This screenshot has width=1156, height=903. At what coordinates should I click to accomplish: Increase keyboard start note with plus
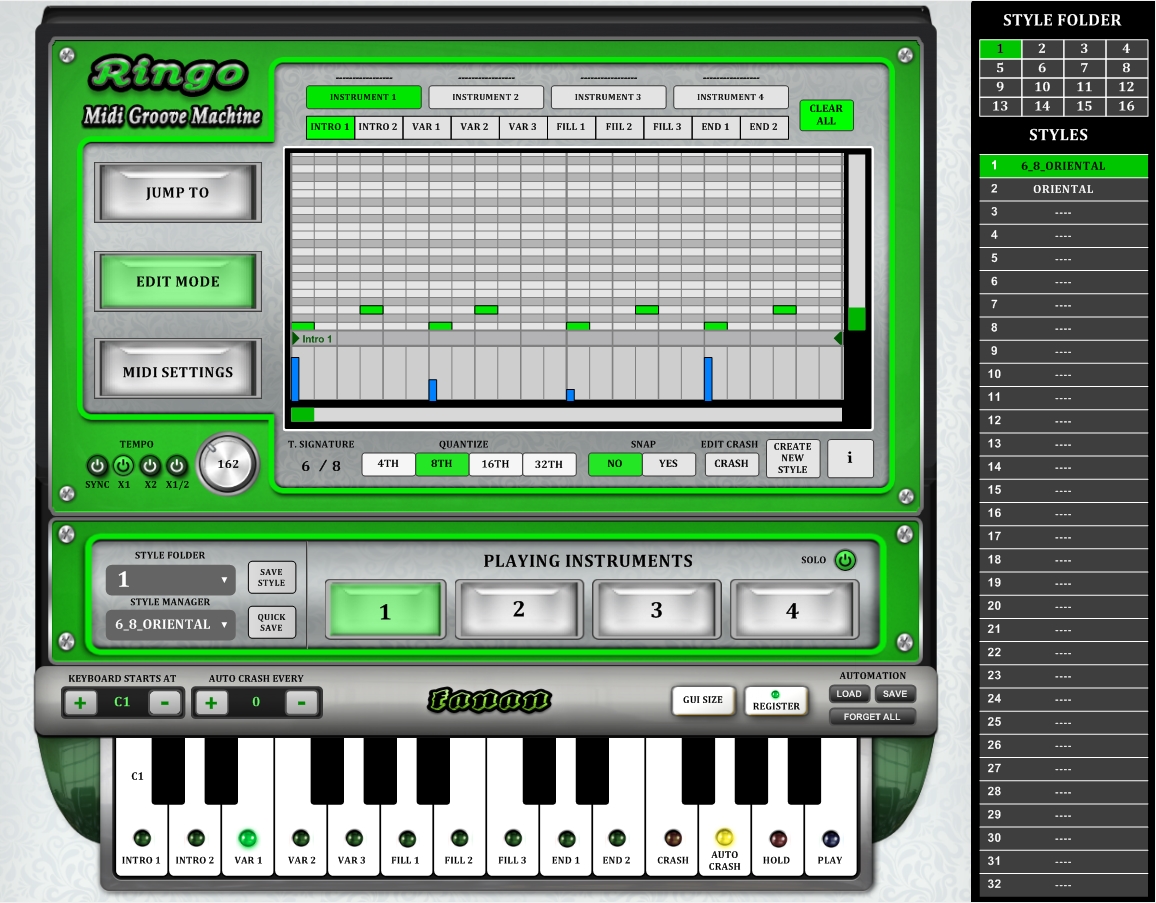[80, 702]
